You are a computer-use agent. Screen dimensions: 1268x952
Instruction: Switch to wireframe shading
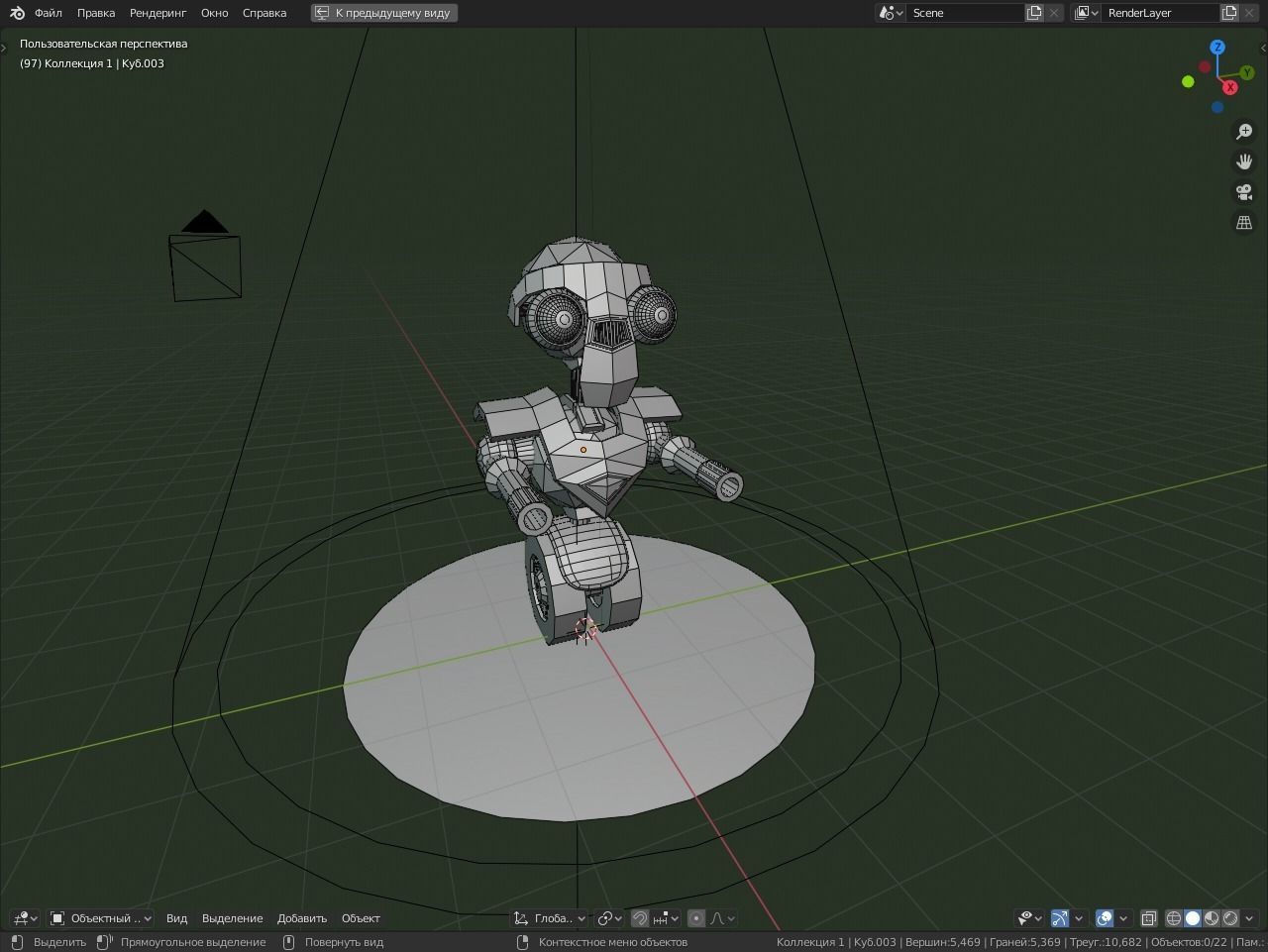pos(1174,918)
